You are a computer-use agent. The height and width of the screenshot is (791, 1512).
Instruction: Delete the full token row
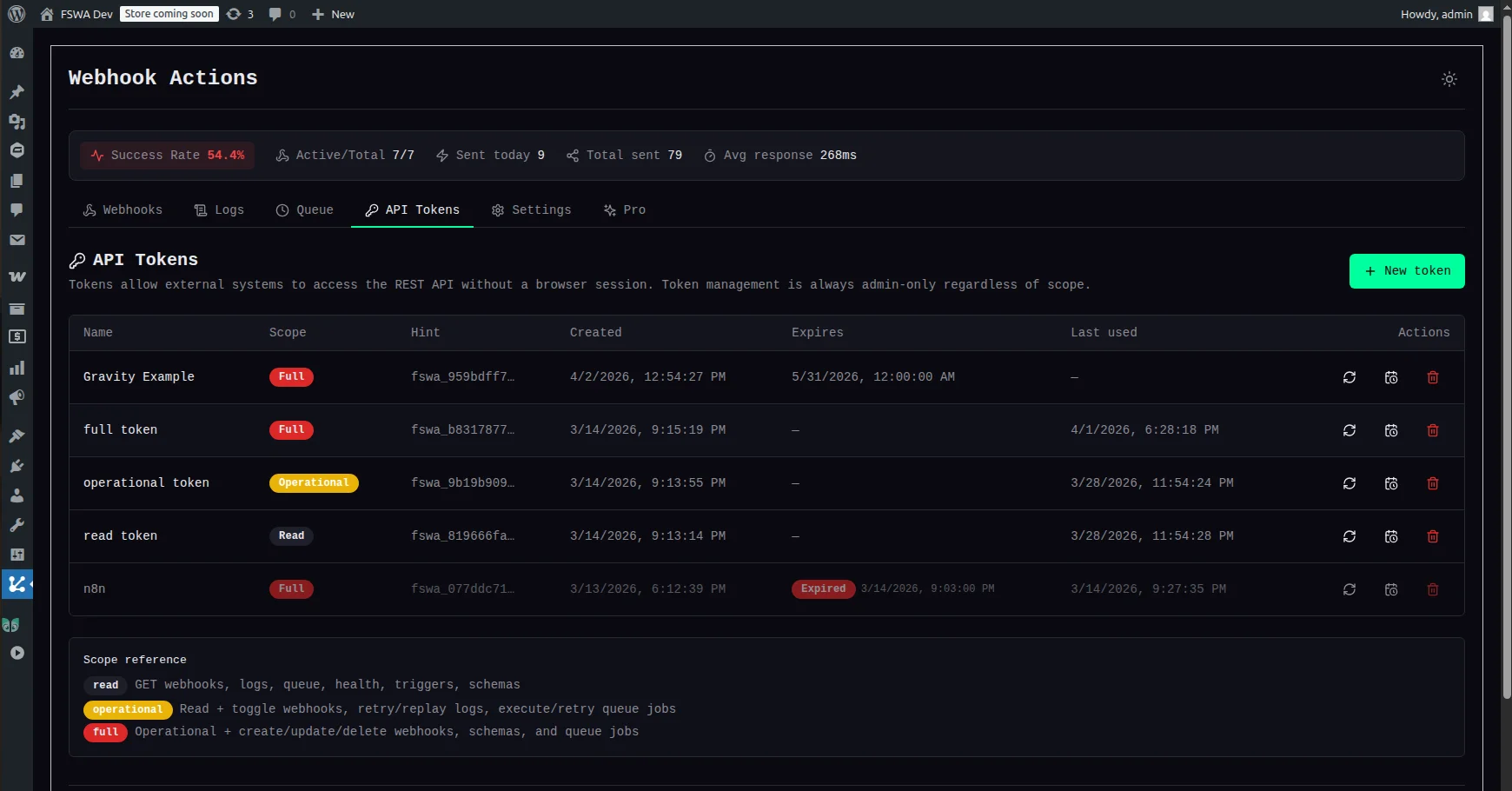[x=1433, y=430]
